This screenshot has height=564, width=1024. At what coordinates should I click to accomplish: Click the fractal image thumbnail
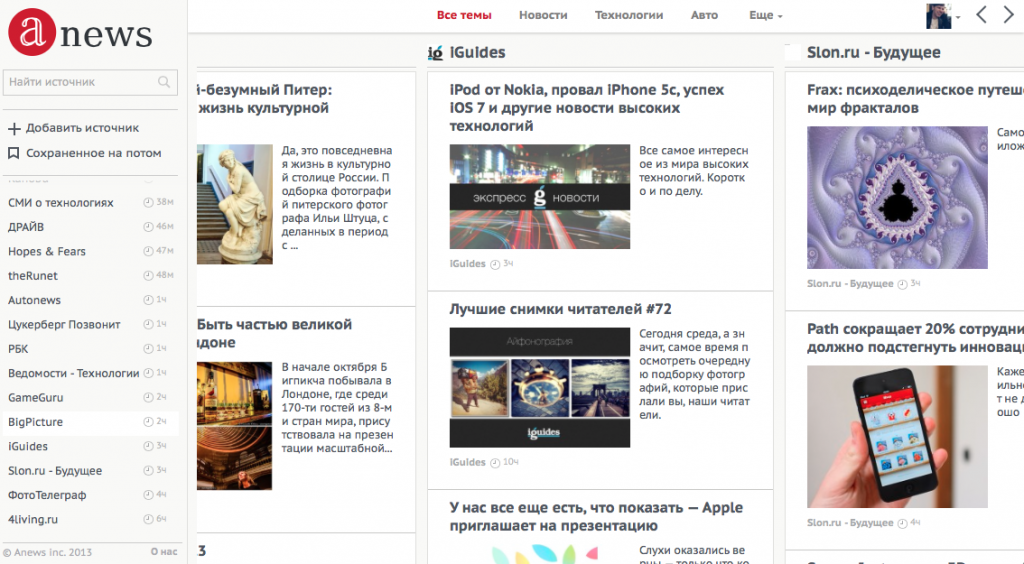pos(897,197)
